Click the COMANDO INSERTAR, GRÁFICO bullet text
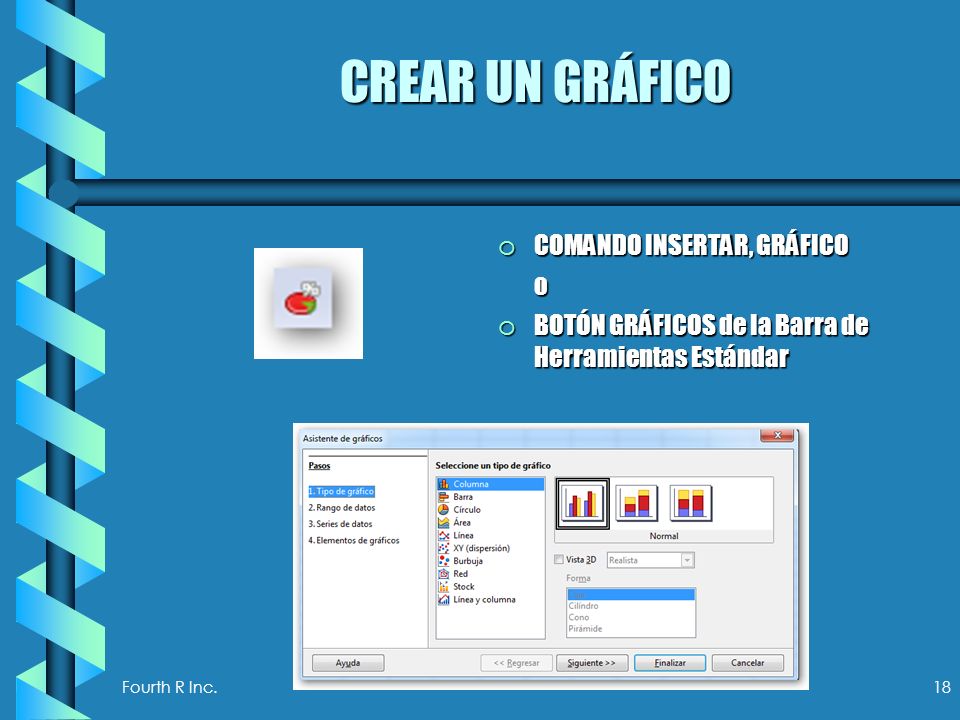 click(691, 245)
